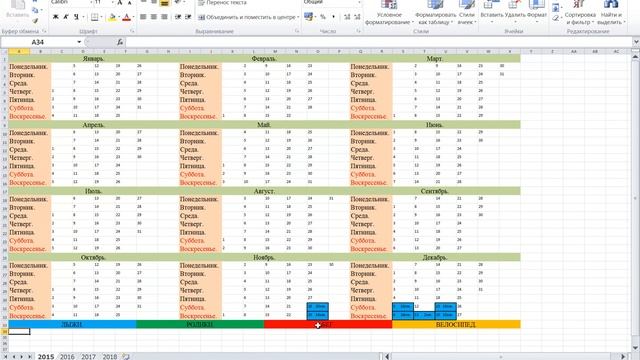
Task: Toggle italic (К) formatting
Action: coord(66,17)
